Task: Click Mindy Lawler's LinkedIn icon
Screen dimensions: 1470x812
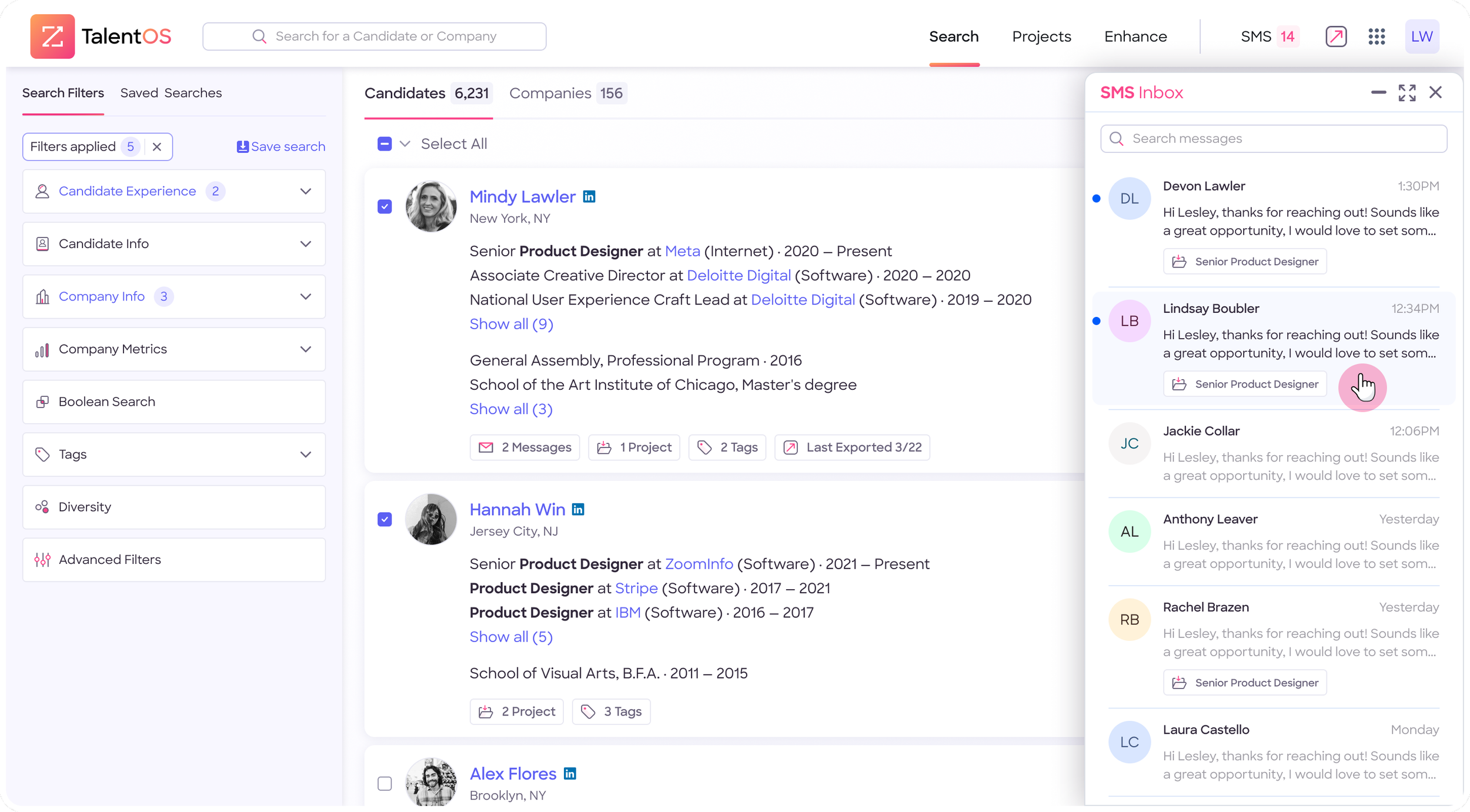Action: (589, 197)
